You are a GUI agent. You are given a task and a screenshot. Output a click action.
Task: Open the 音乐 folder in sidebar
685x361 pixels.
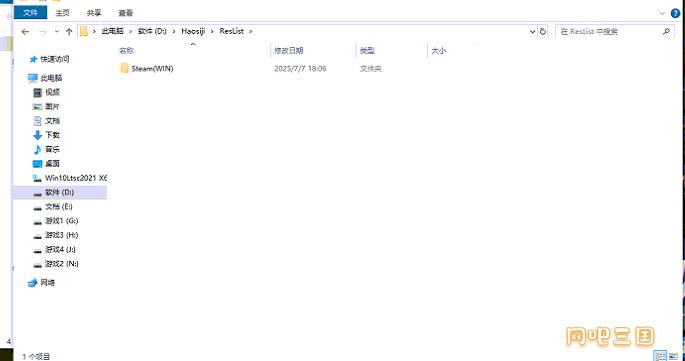pyautogui.click(x=52, y=149)
